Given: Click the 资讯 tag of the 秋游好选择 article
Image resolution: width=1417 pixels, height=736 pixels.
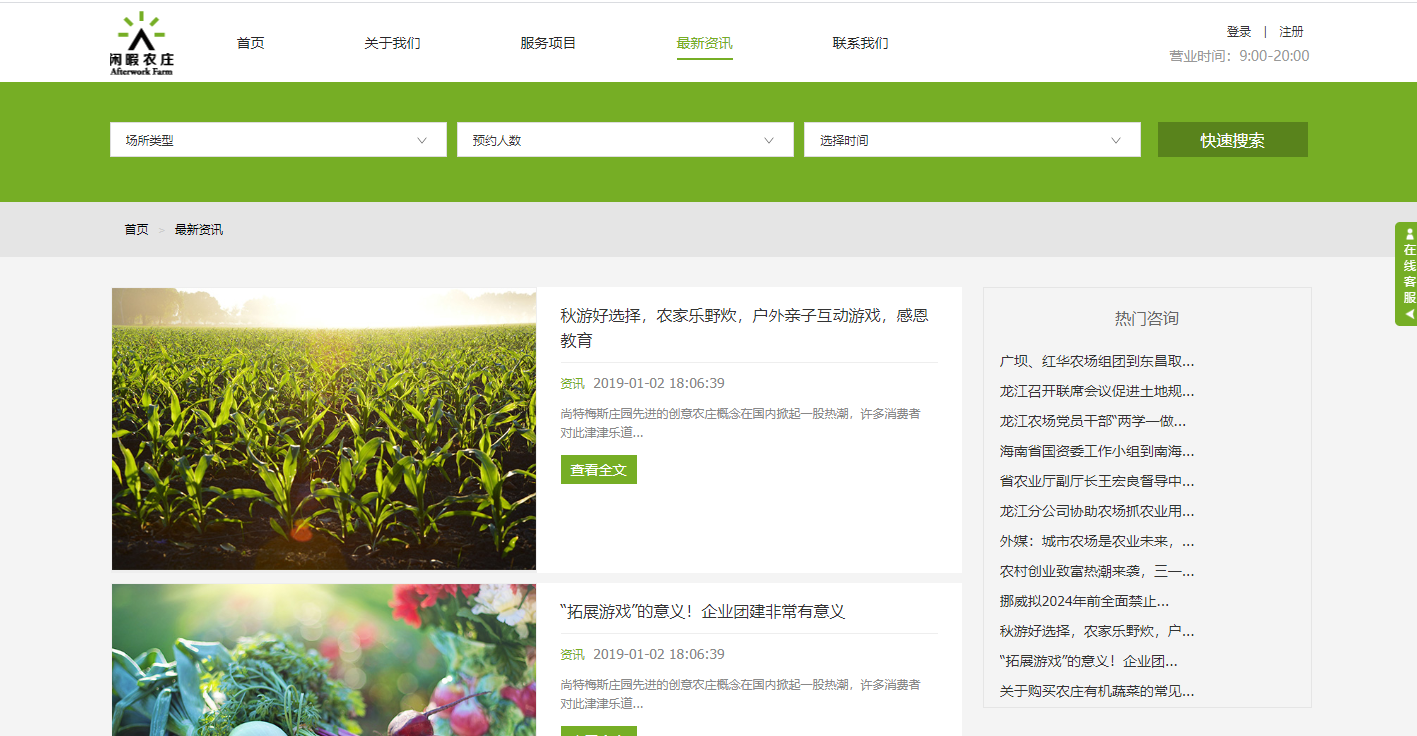Looking at the screenshot, I should 572,384.
